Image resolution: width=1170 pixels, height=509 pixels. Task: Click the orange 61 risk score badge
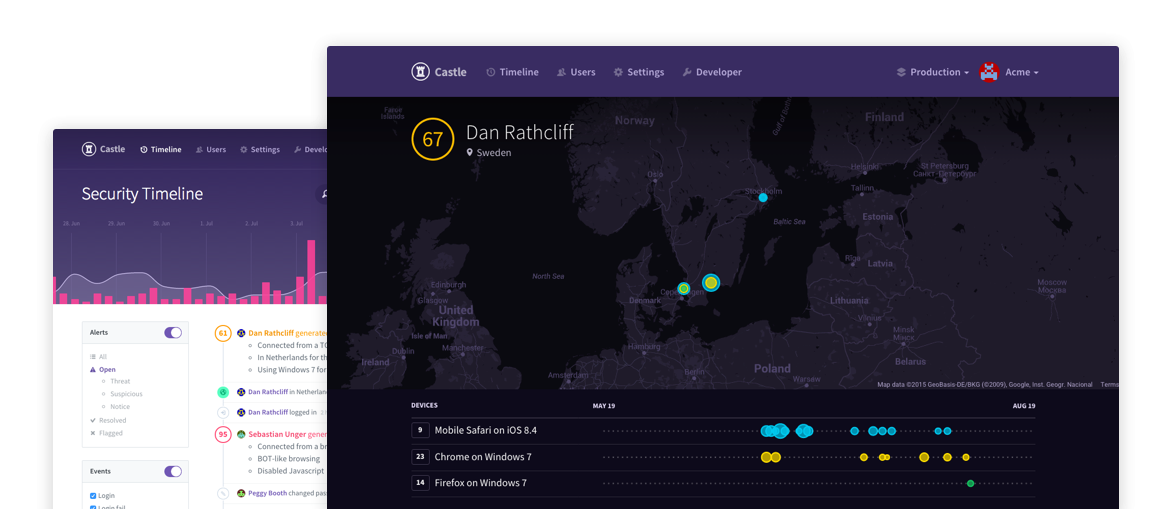tap(222, 333)
